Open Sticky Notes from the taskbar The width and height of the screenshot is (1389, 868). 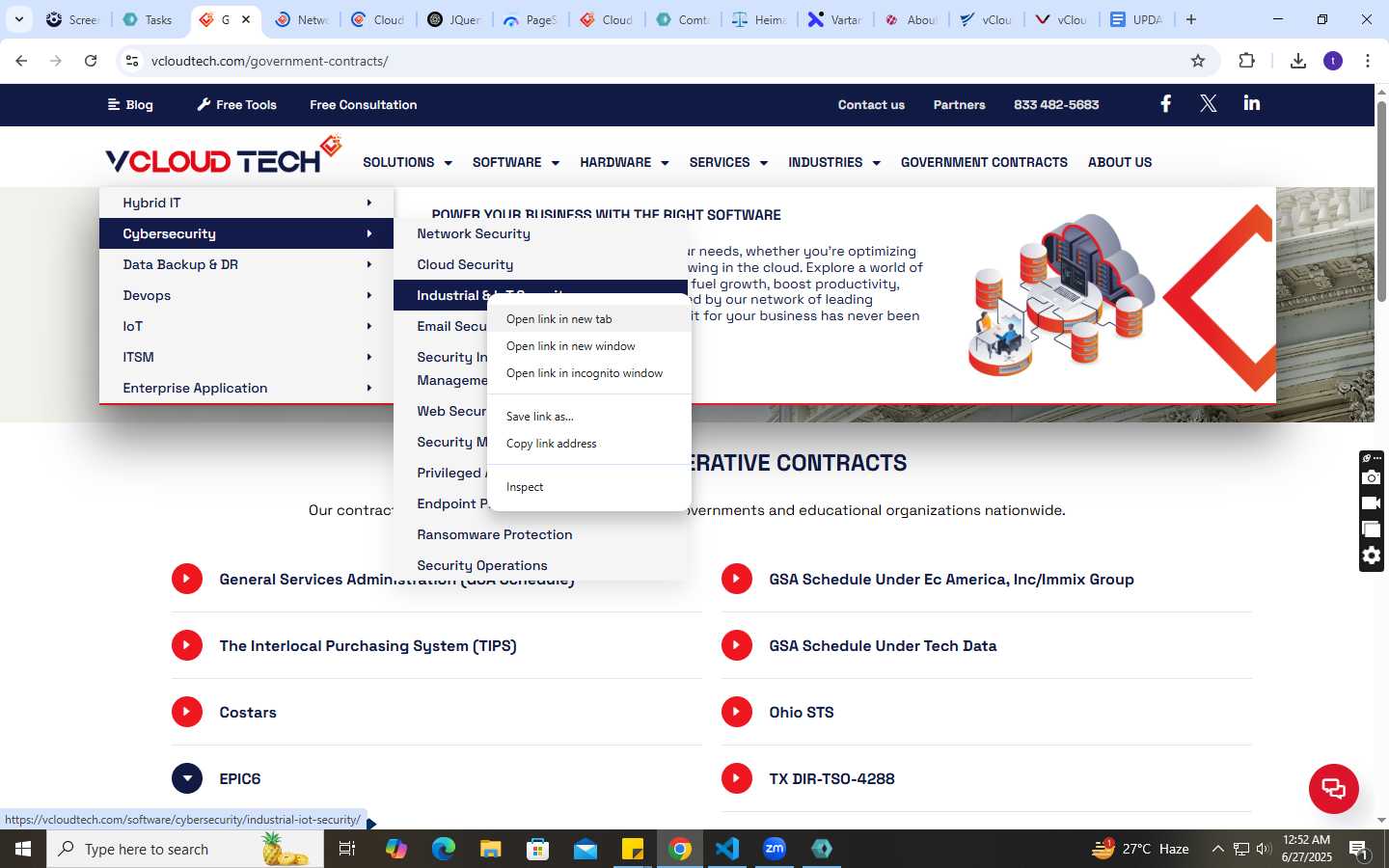[x=633, y=849]
